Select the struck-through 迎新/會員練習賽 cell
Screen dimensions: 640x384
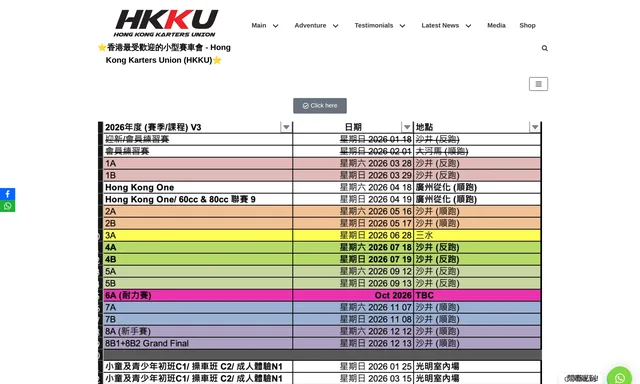(x=198, y=139)
